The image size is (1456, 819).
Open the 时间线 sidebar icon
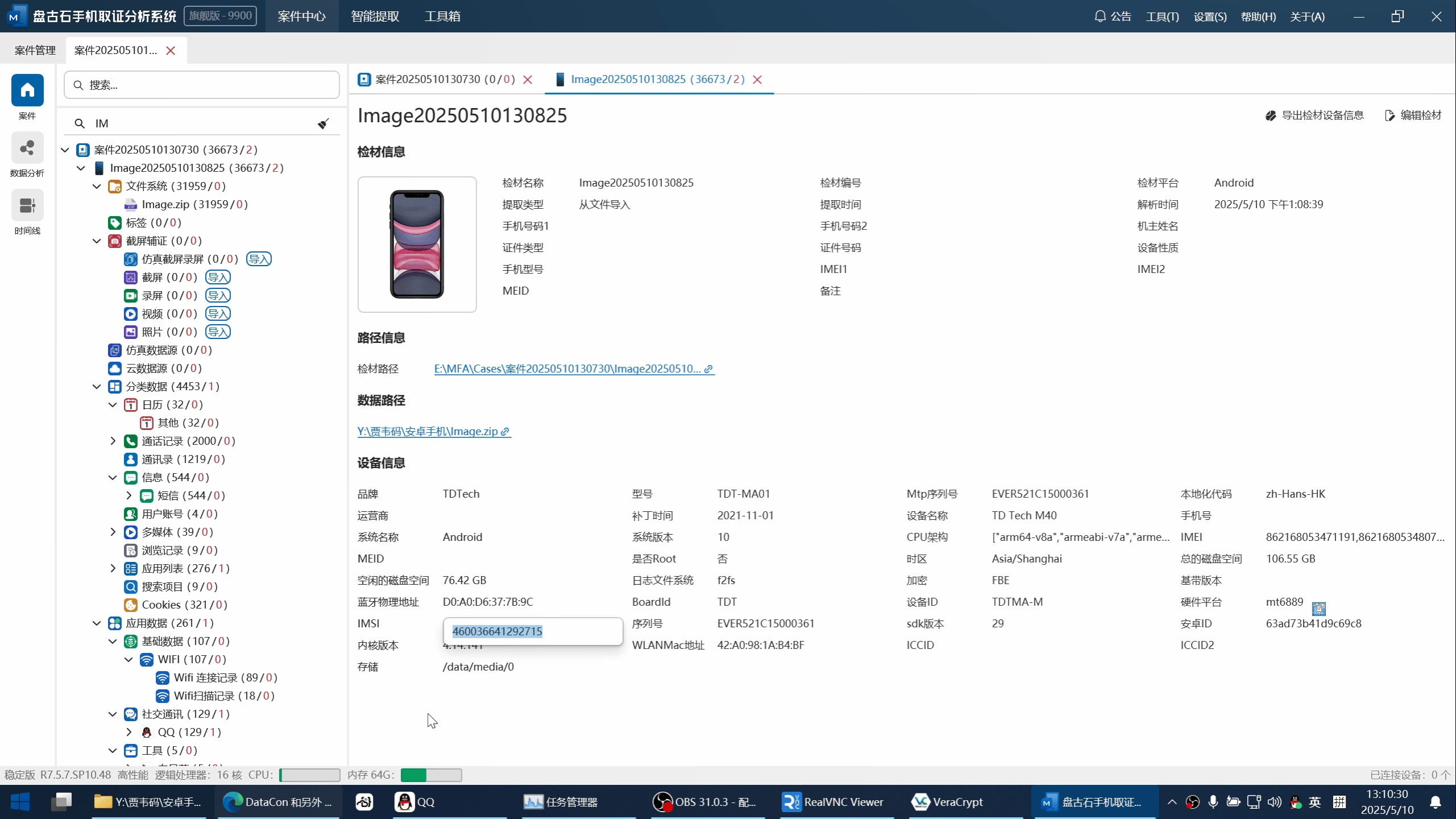[27, 205]
